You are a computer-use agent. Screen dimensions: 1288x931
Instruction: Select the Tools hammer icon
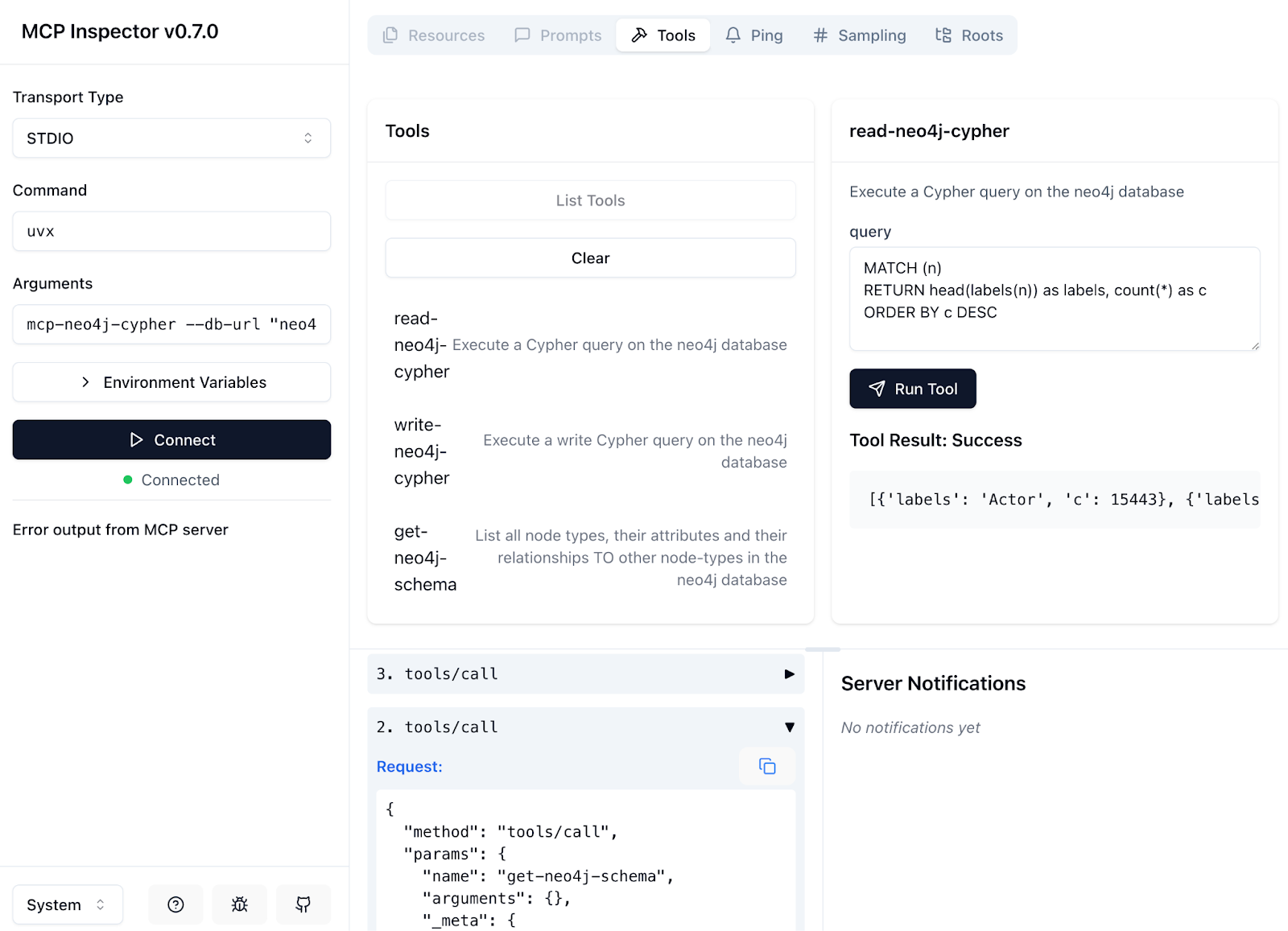coord(639,35)
